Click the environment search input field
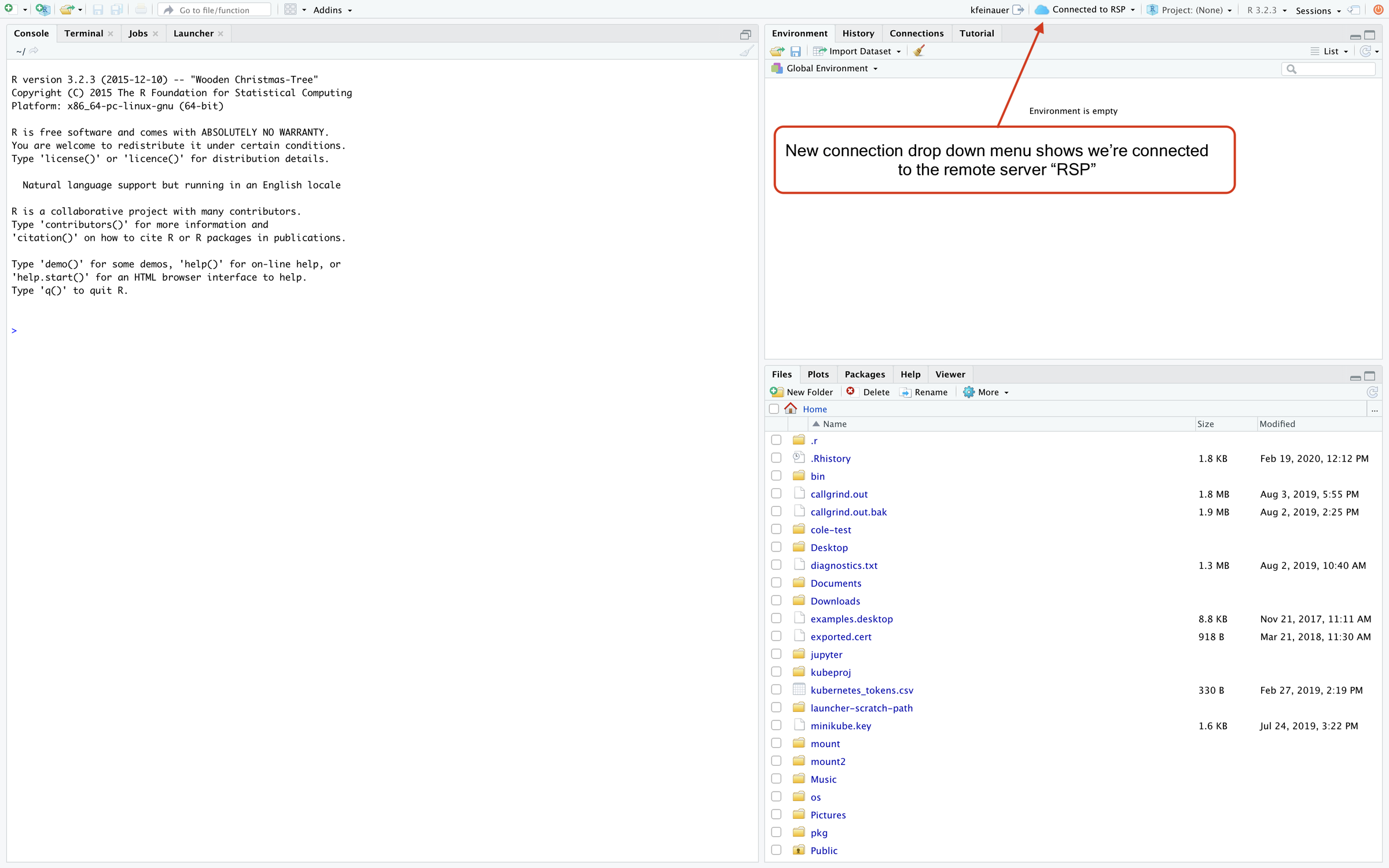This screenshot has height=868, width=1389. click(1333, 69)
